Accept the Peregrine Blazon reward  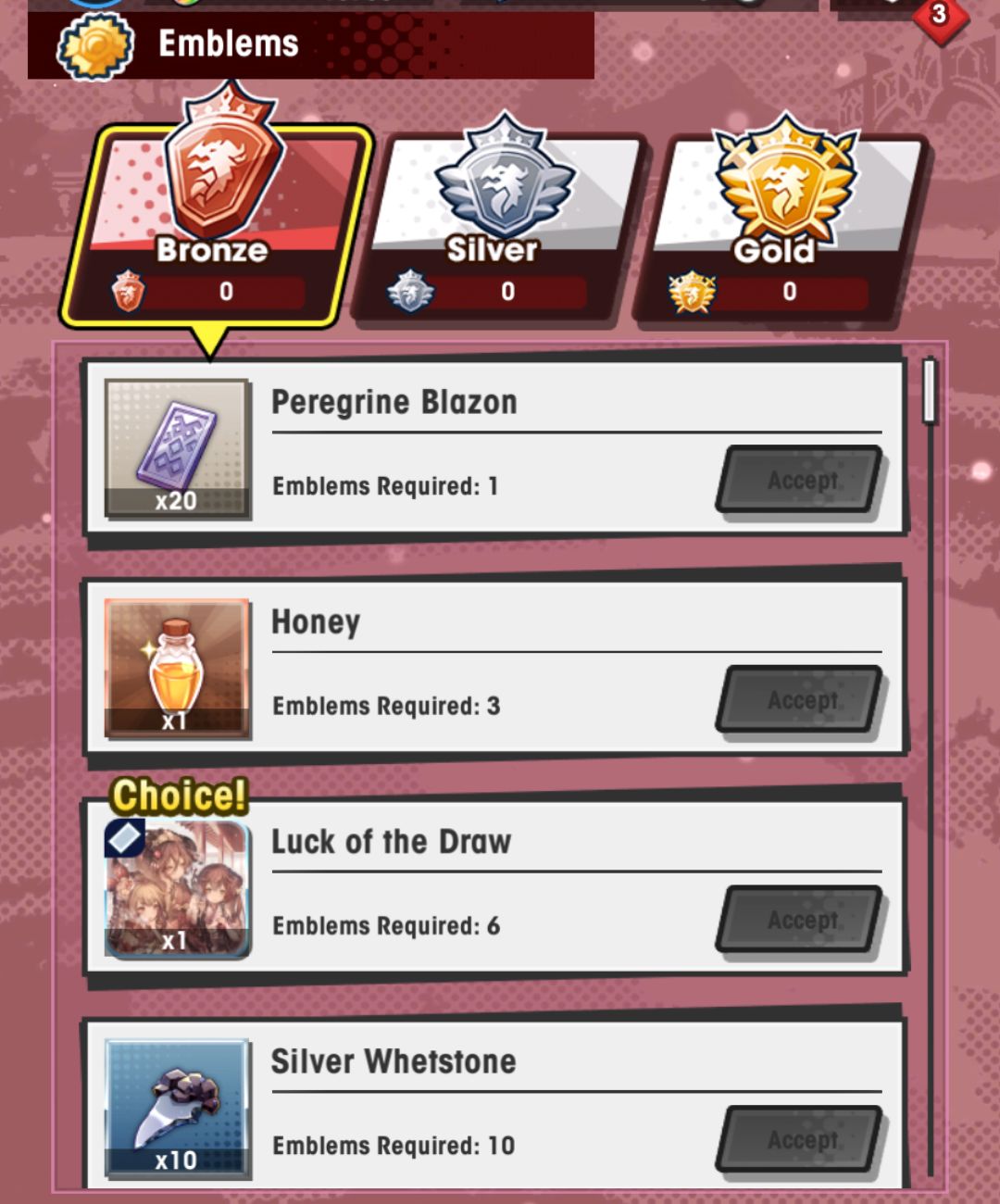(801, 481)
